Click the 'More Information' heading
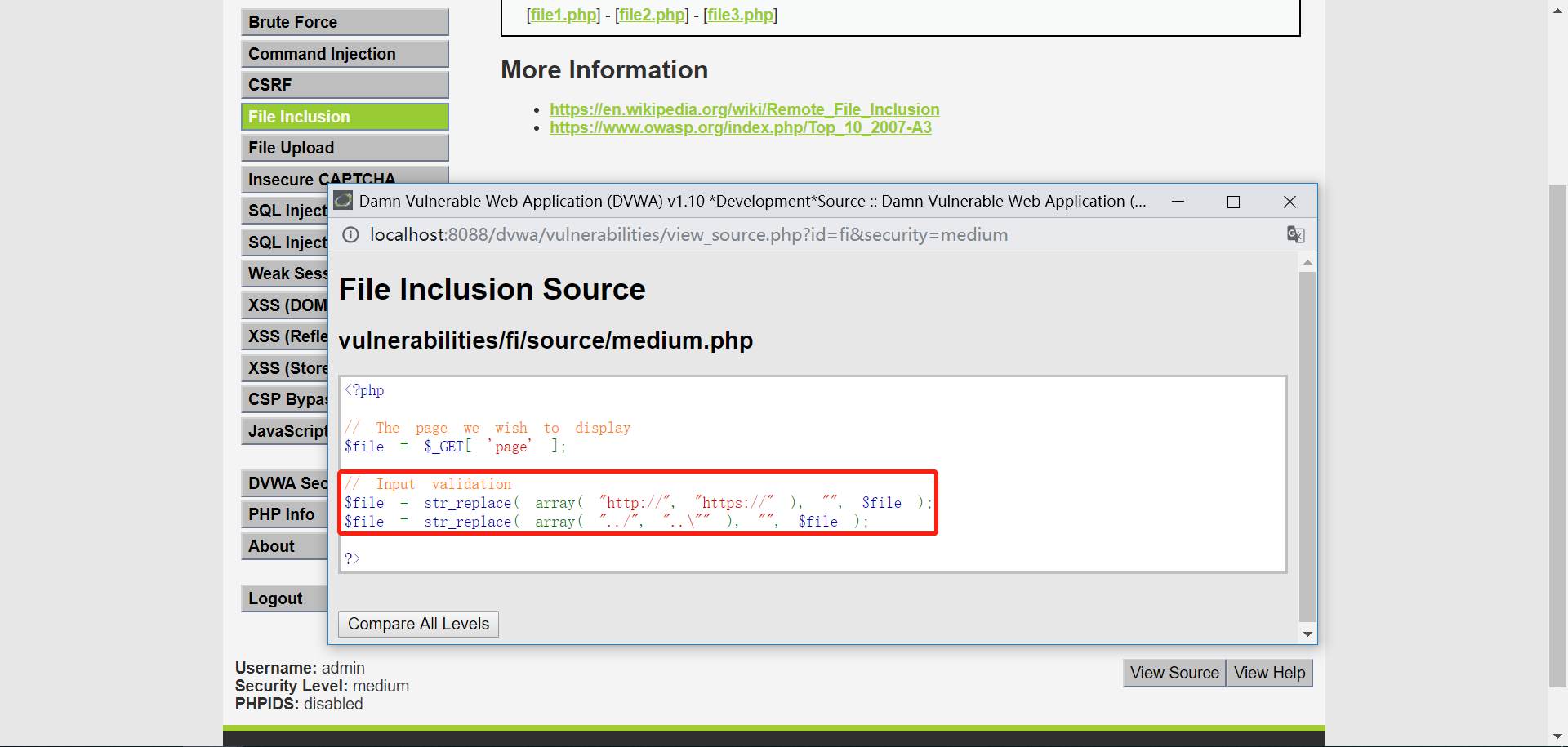The width and height of the screenshot is (1568, 747). point(604,70)
